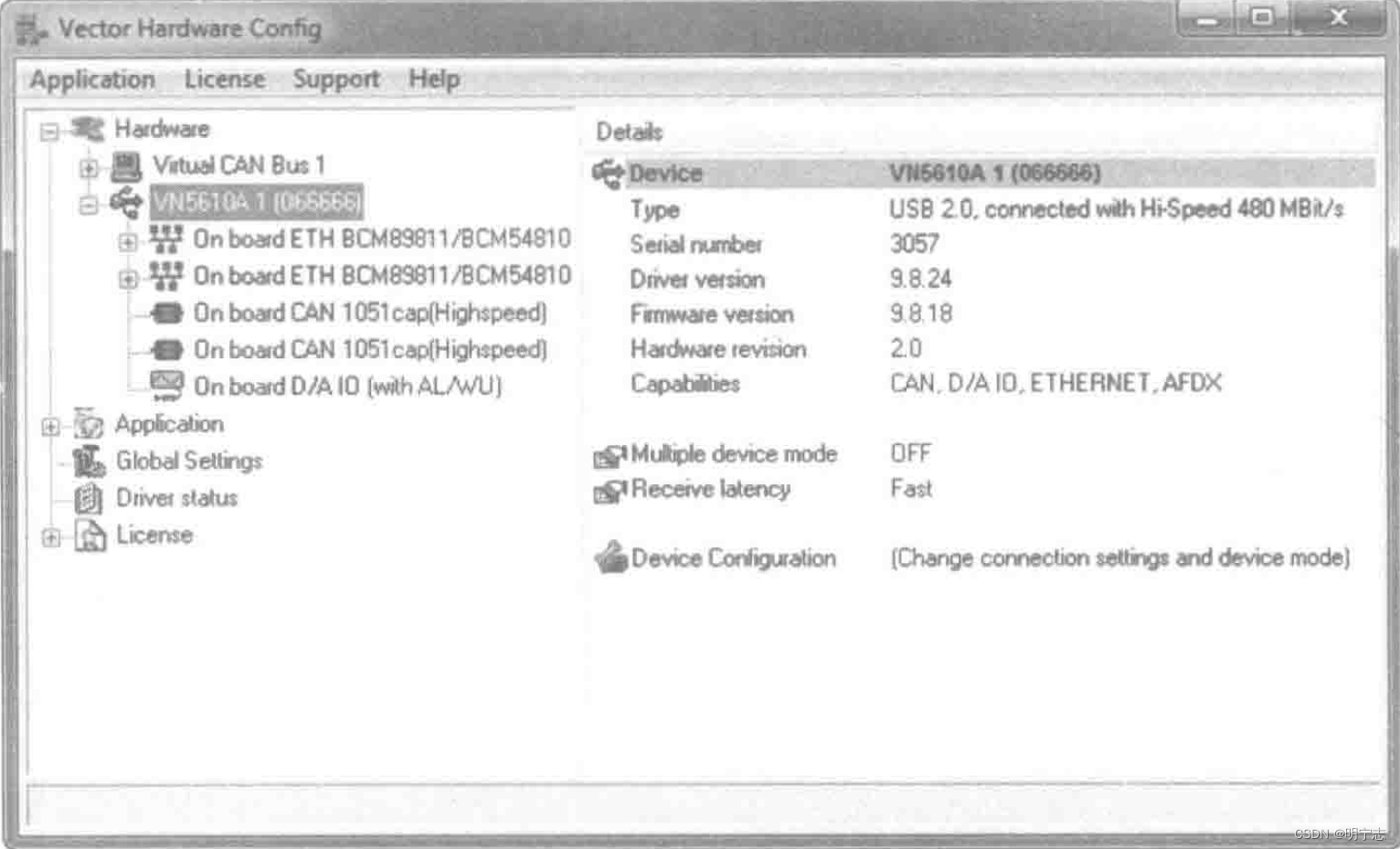Click the Multiple device mode icon

(x=610, y=455)
